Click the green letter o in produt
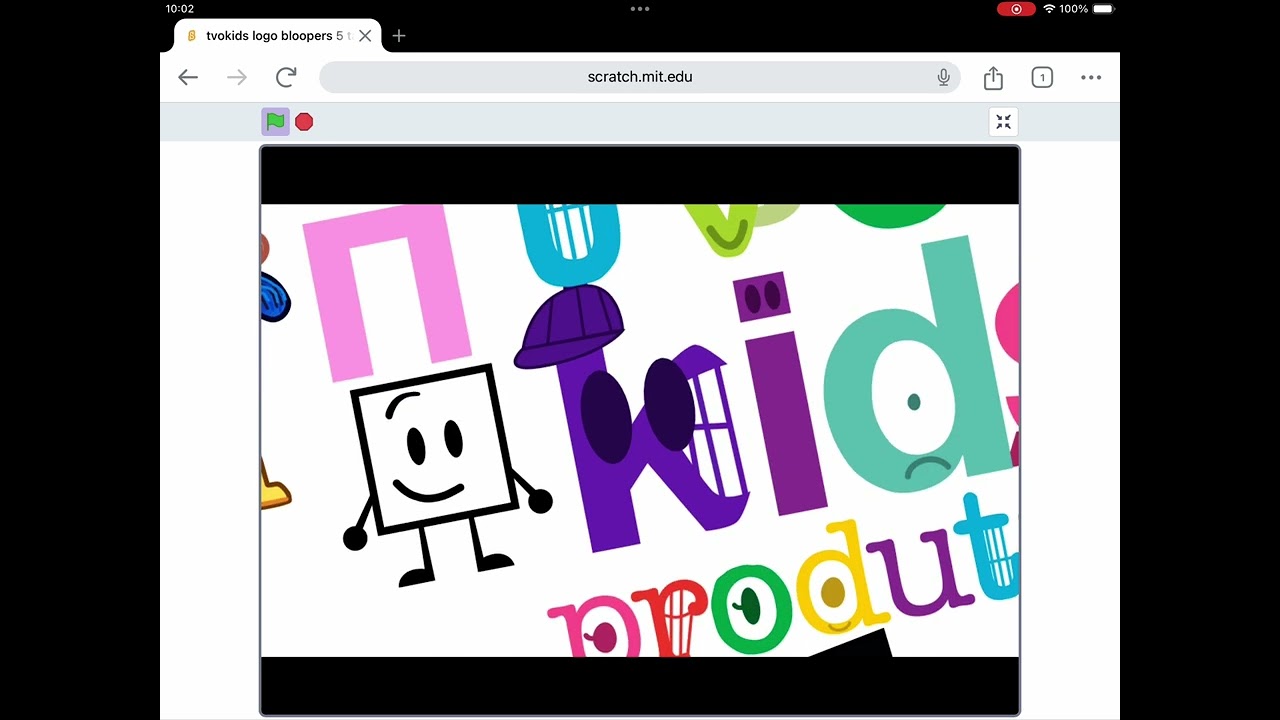Image resolution: width=1280 pixels, height=720 pixels. (752, 610)
